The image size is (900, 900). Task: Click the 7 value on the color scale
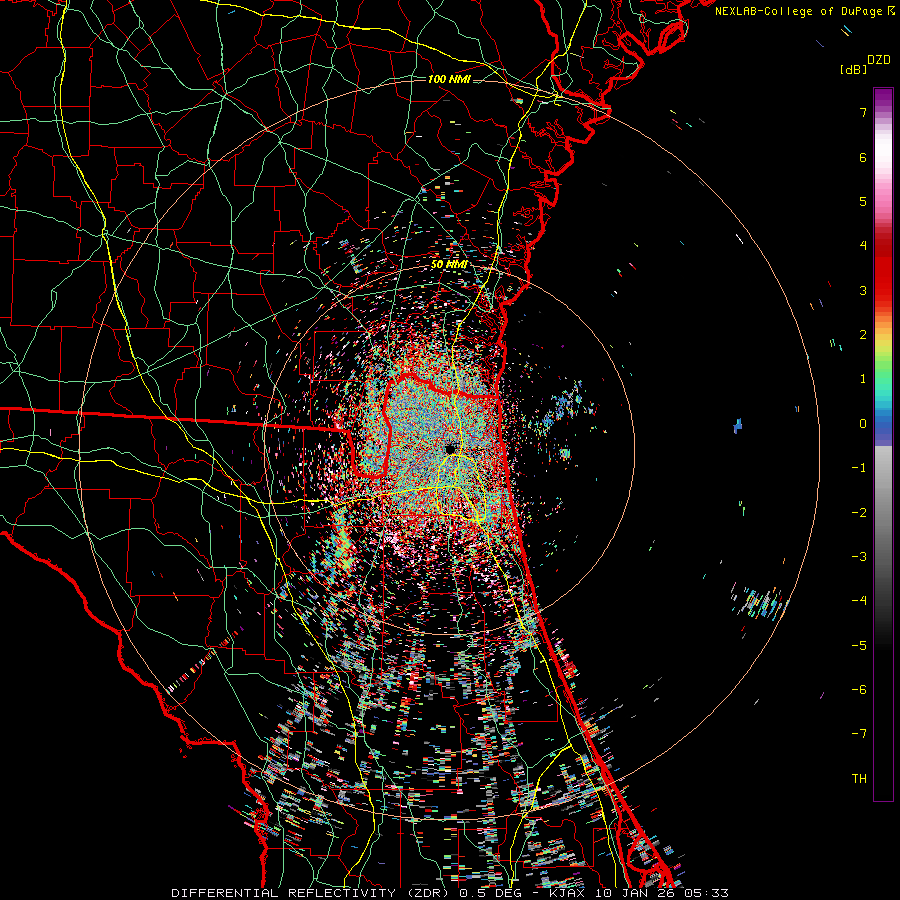click(863, 112)
